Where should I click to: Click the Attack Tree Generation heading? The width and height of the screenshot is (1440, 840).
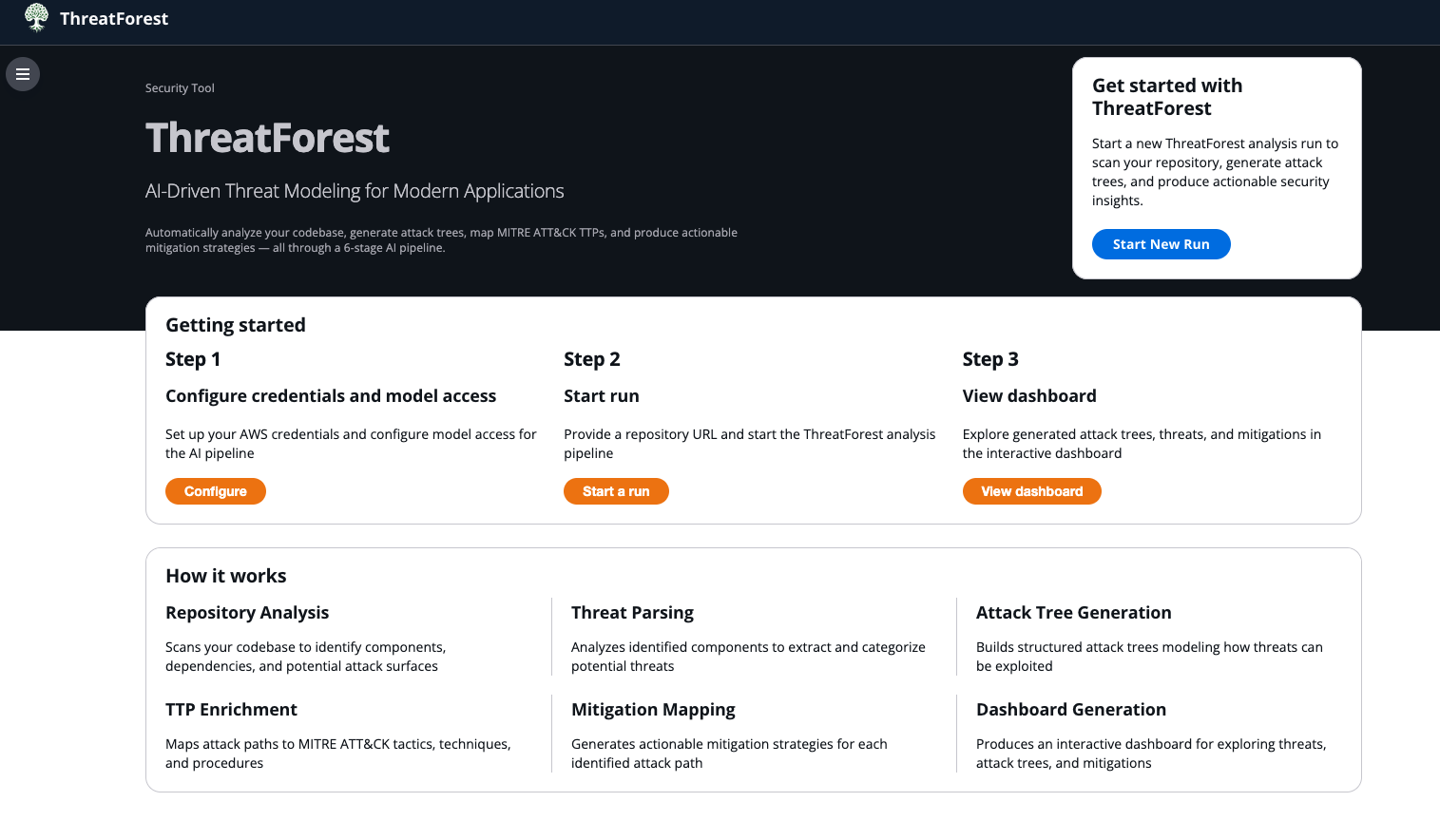[1073, 612]
